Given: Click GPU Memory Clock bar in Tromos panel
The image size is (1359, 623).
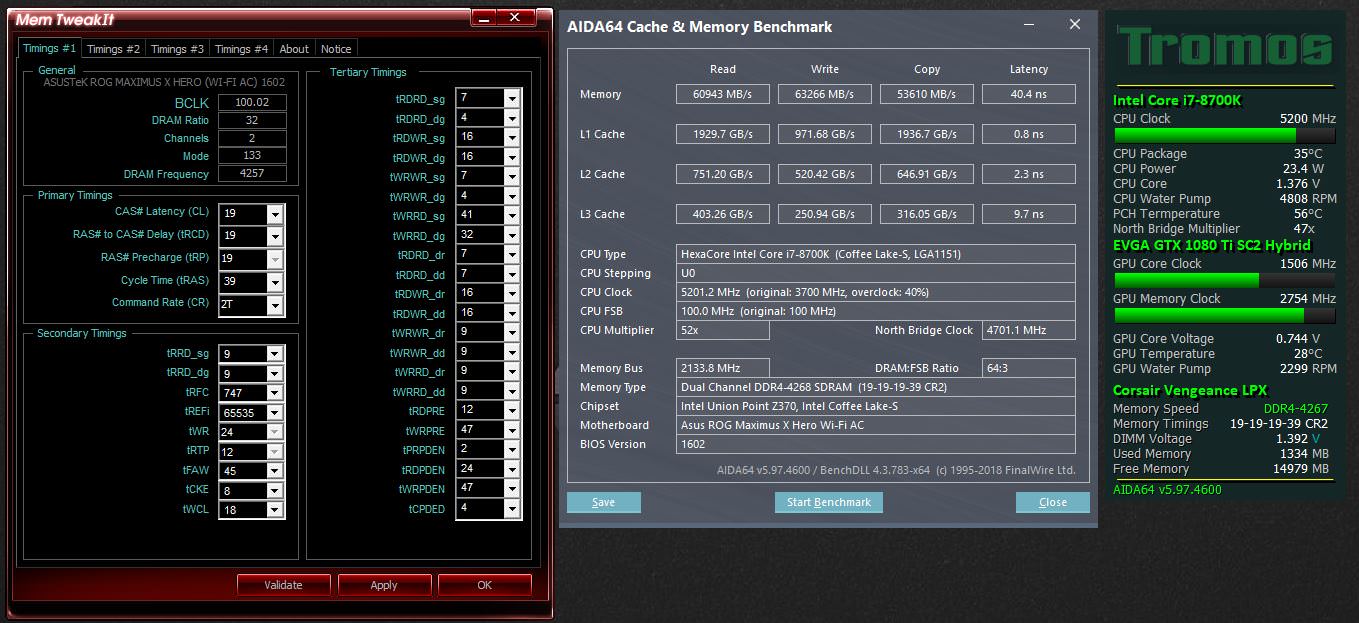Looking at the screenshot, I should click(1224, 316).
